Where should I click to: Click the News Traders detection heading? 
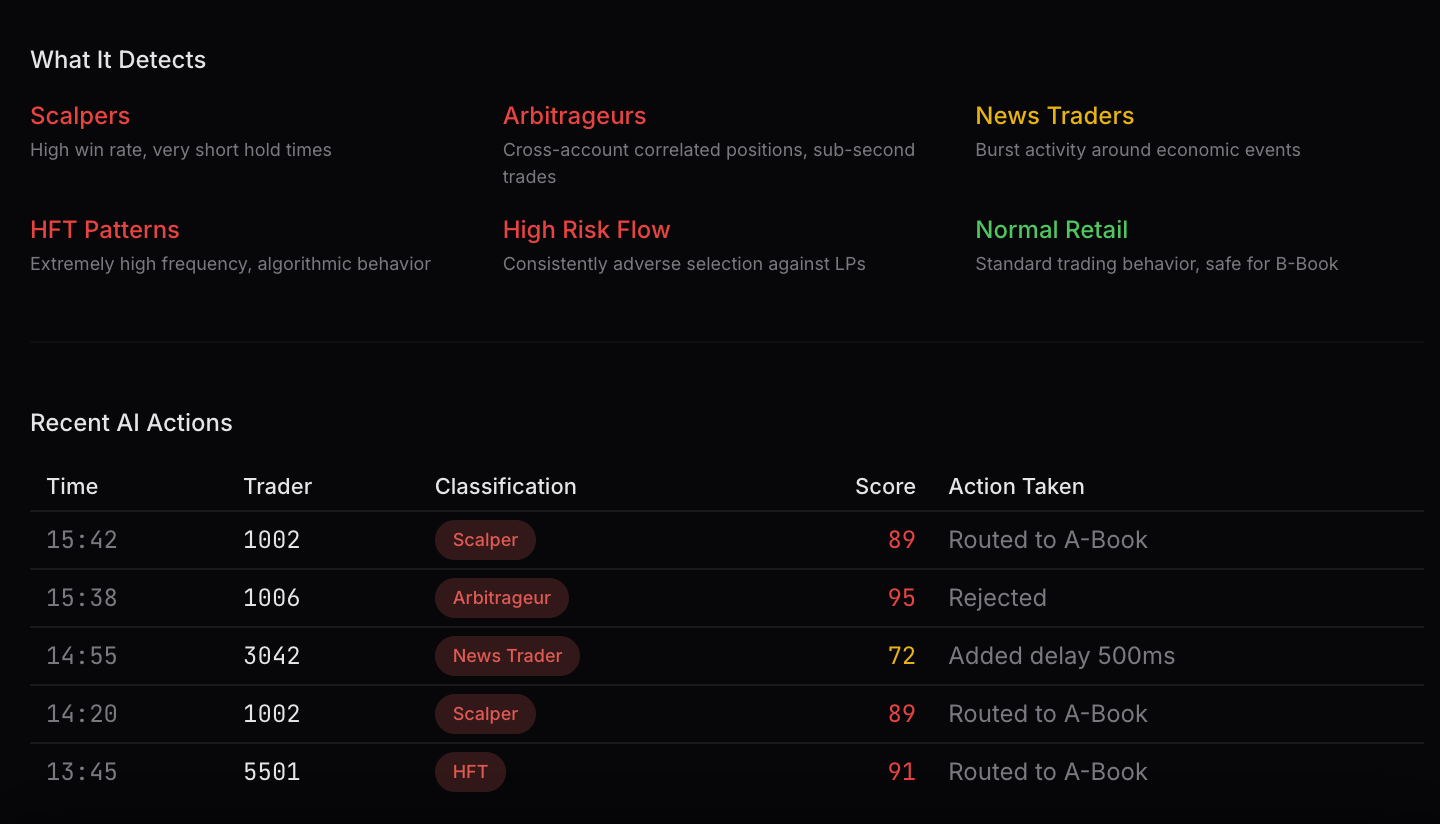(1054, 115)
